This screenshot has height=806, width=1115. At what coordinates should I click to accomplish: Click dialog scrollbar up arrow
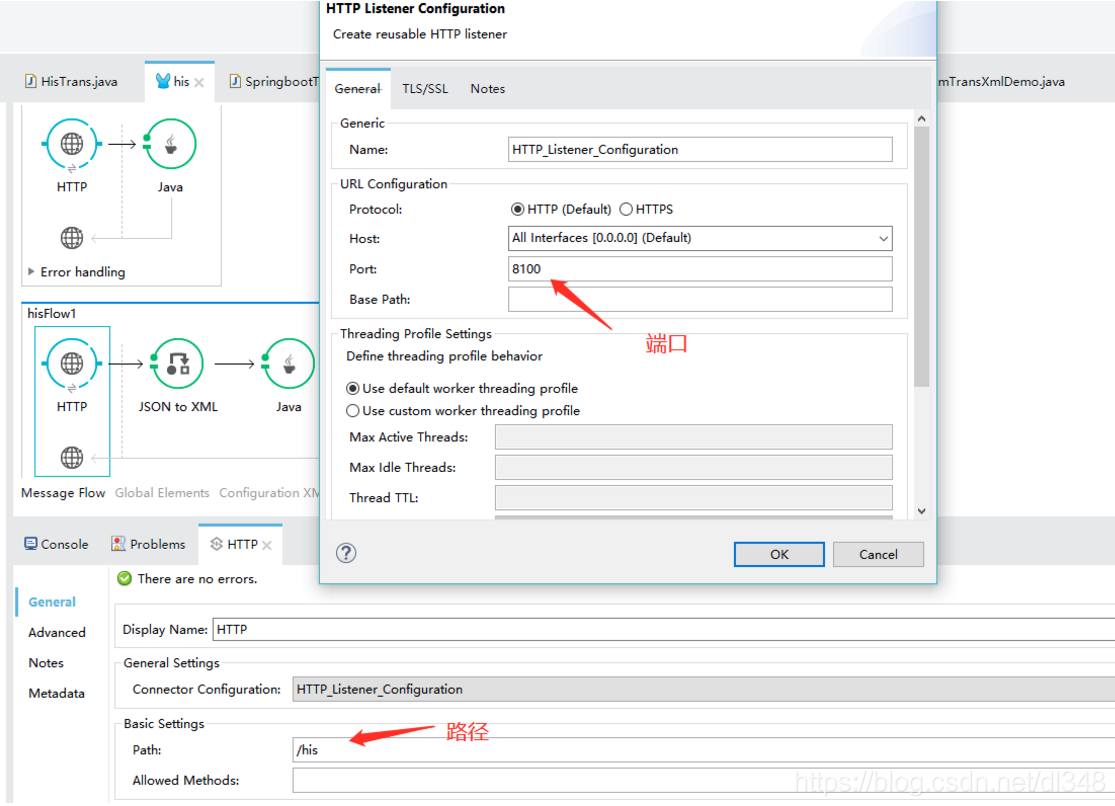coord(922,118)
